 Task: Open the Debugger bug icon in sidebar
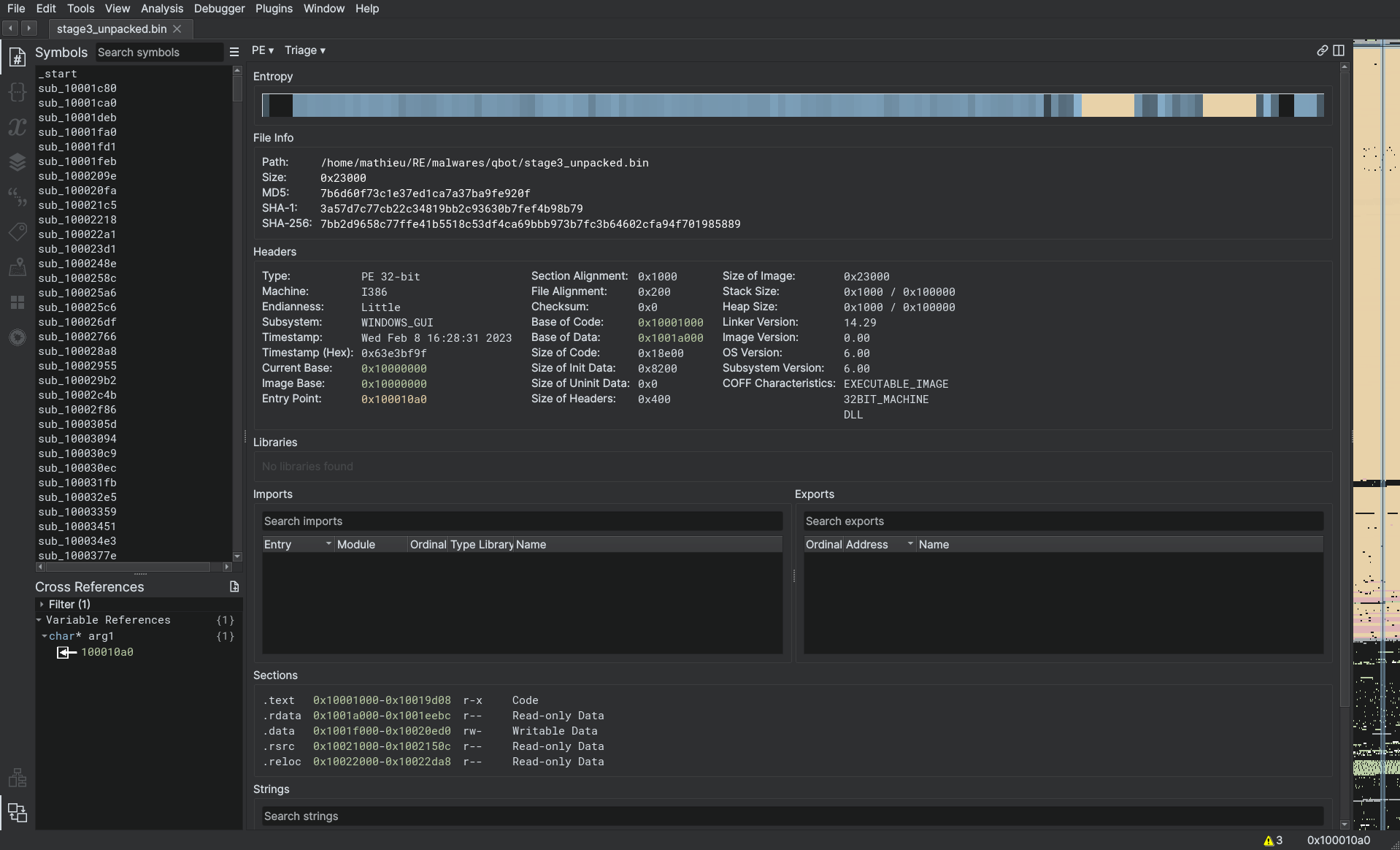point(18,337)
